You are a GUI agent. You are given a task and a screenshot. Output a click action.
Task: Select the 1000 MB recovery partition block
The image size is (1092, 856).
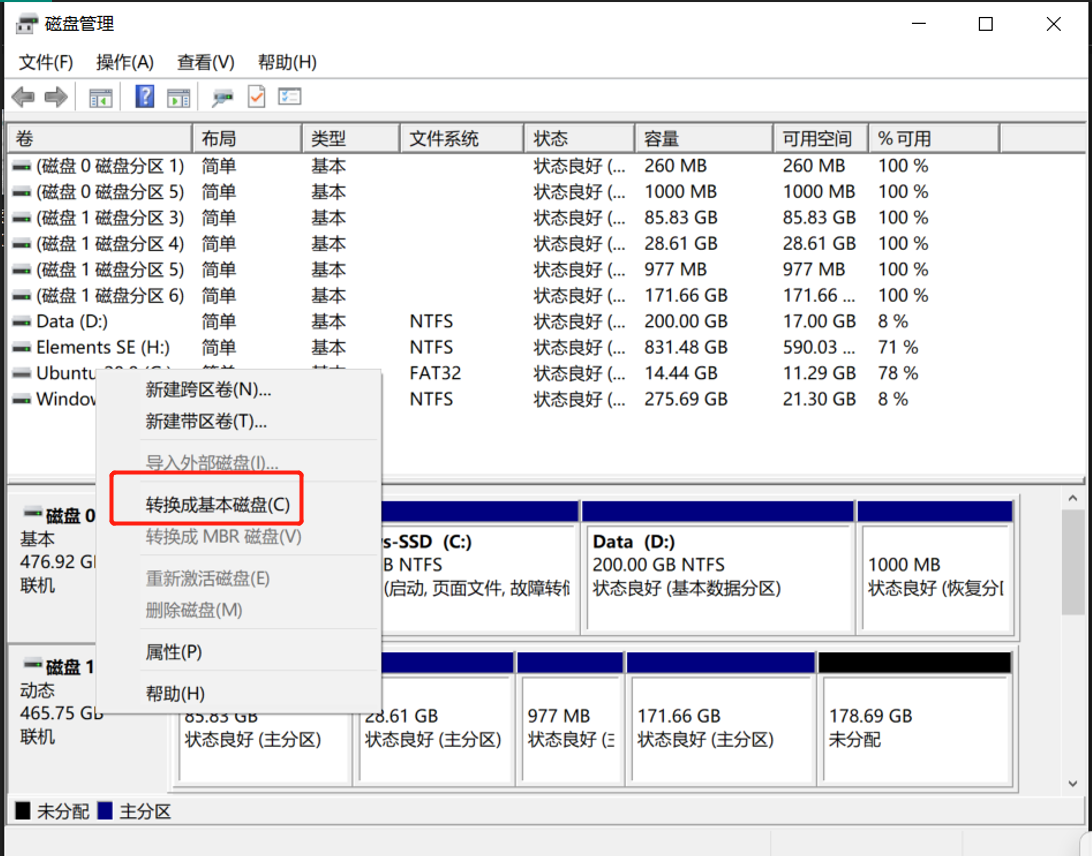[x=935, y=567]
